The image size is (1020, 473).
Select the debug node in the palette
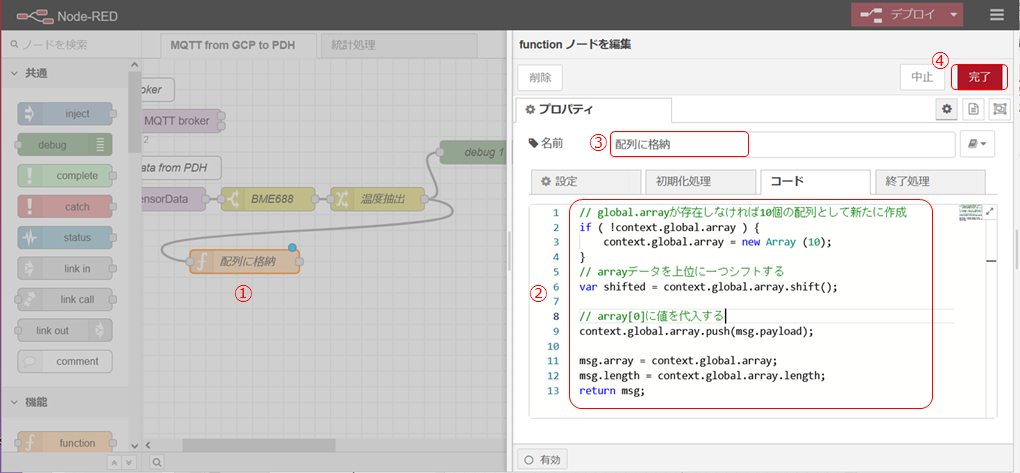(65, 145)
